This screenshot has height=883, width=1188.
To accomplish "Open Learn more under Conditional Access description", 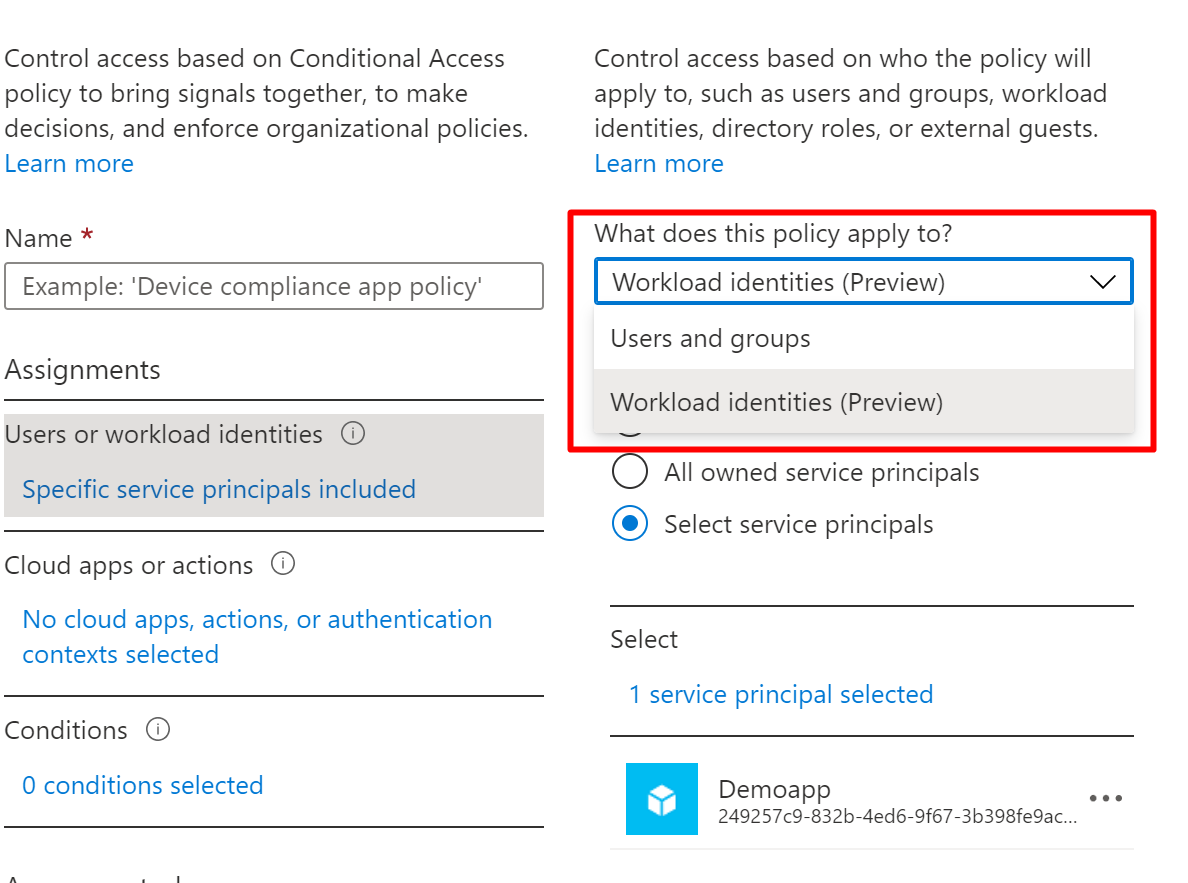I will [69, 164].
